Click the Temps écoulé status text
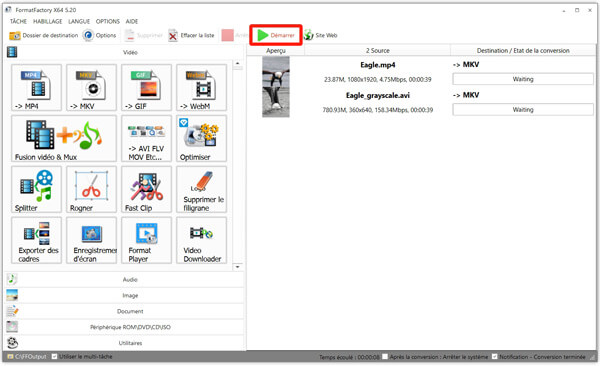 click(x=349, y=357)
